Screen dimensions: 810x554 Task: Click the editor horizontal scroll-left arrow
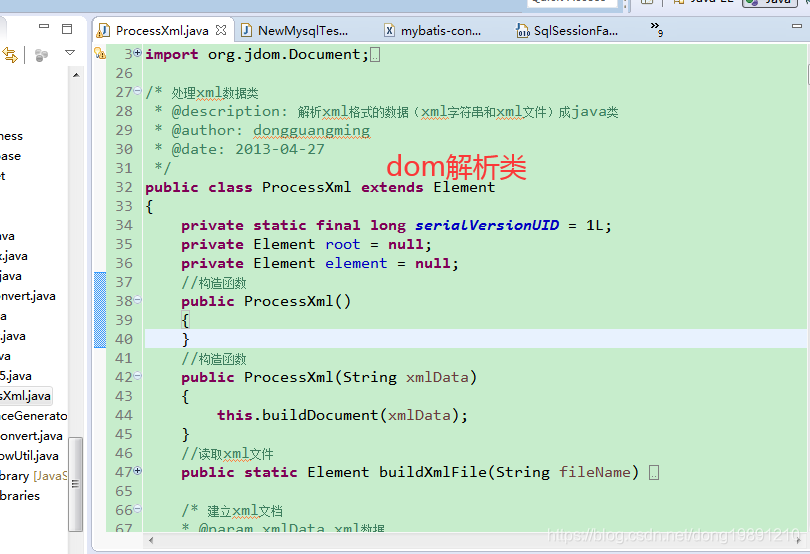pos(151,541)
